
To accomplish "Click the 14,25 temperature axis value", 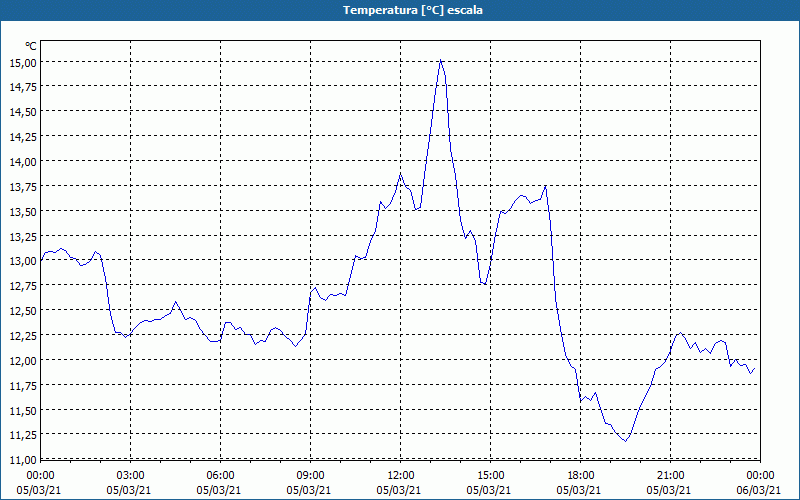I will [x=22, y=137].
